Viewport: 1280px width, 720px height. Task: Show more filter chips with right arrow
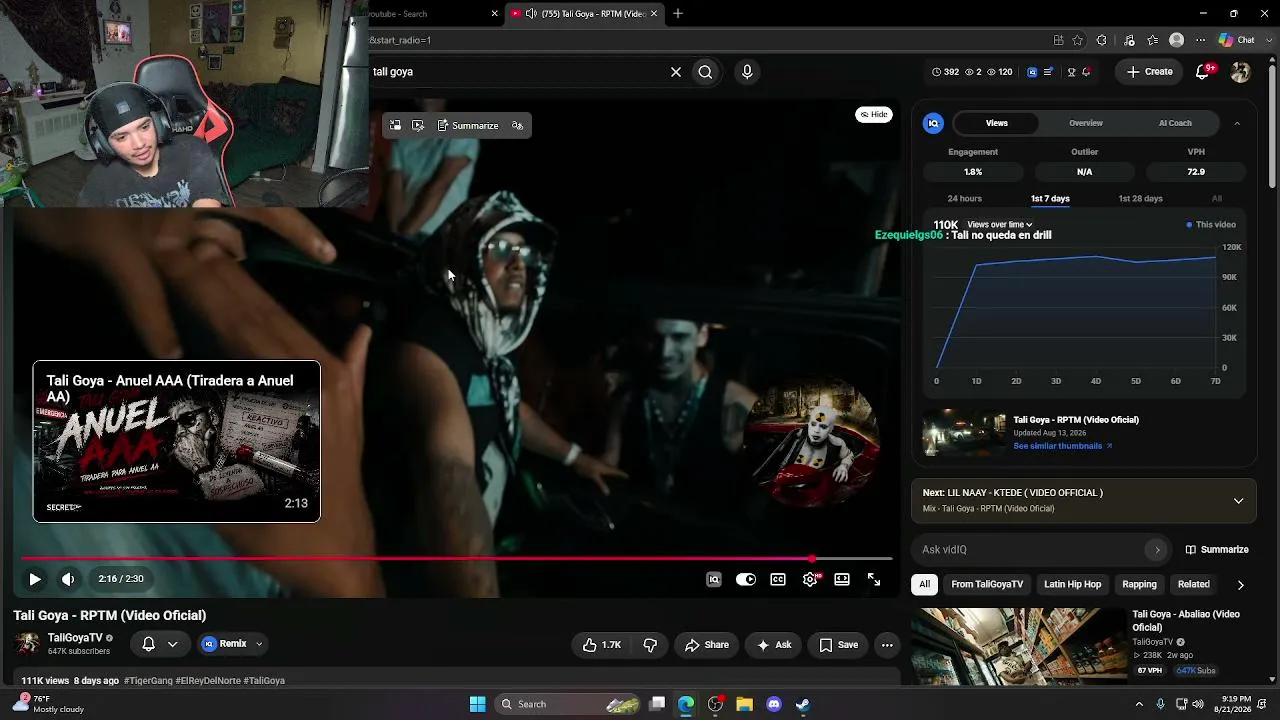[1240, 585]
